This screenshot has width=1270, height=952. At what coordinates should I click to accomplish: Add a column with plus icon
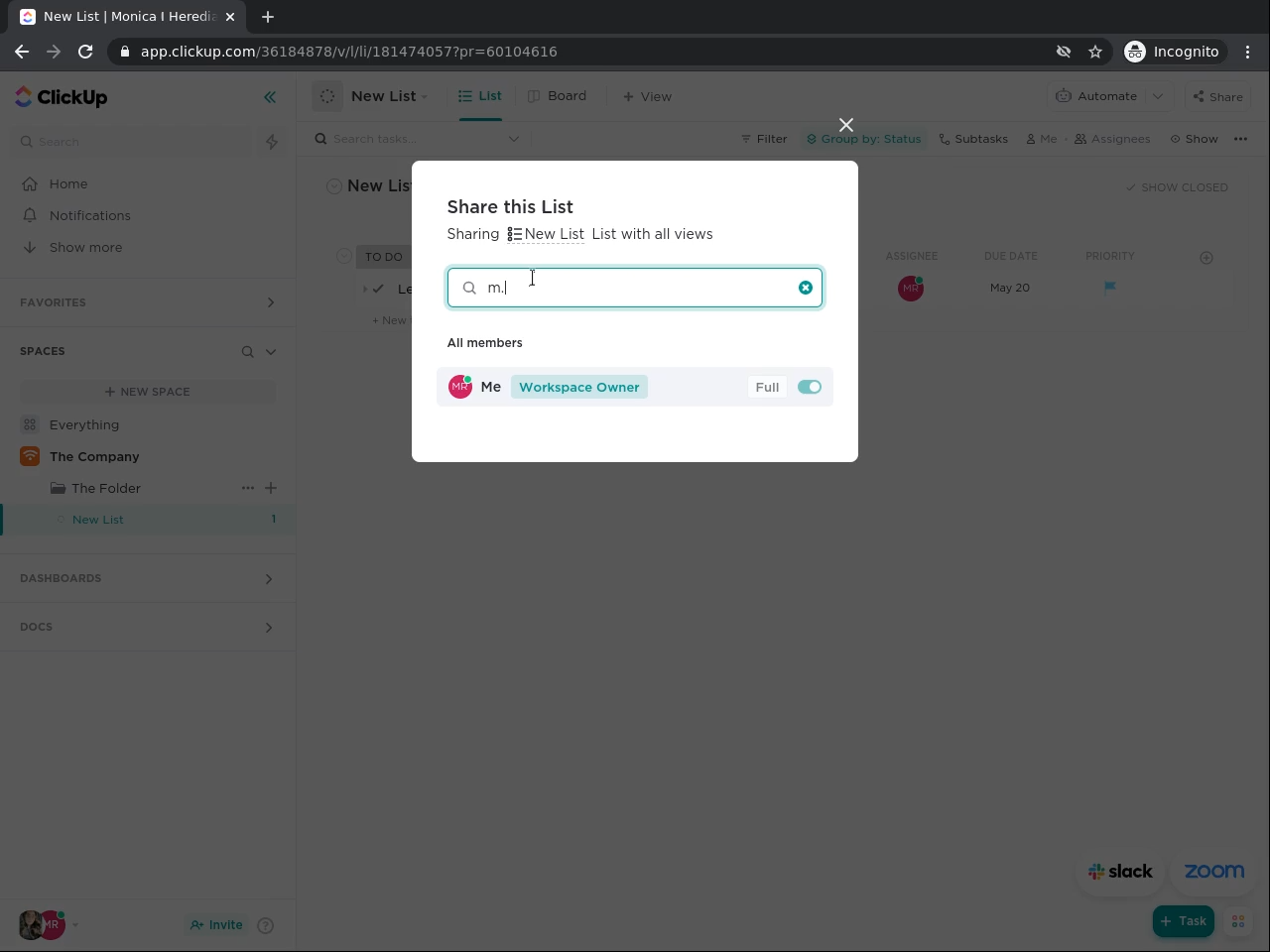(1206, 258)
